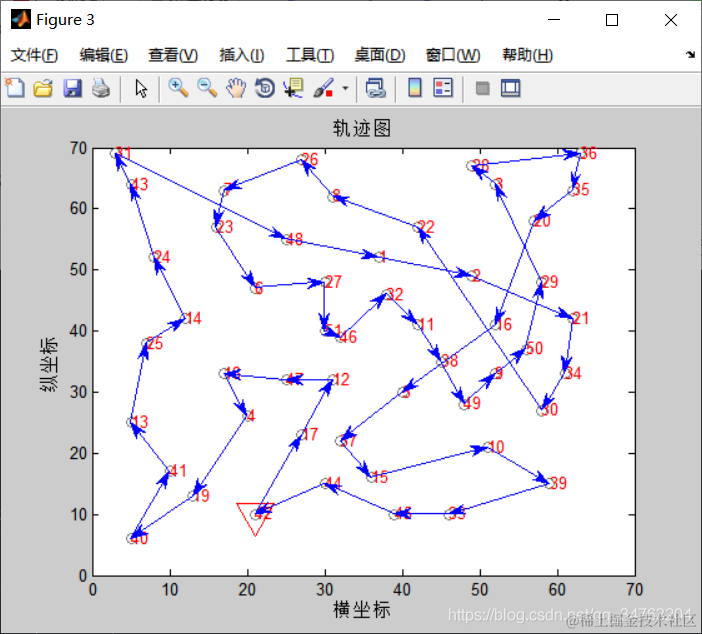Click node label 32 on the plot

(394, 294)
